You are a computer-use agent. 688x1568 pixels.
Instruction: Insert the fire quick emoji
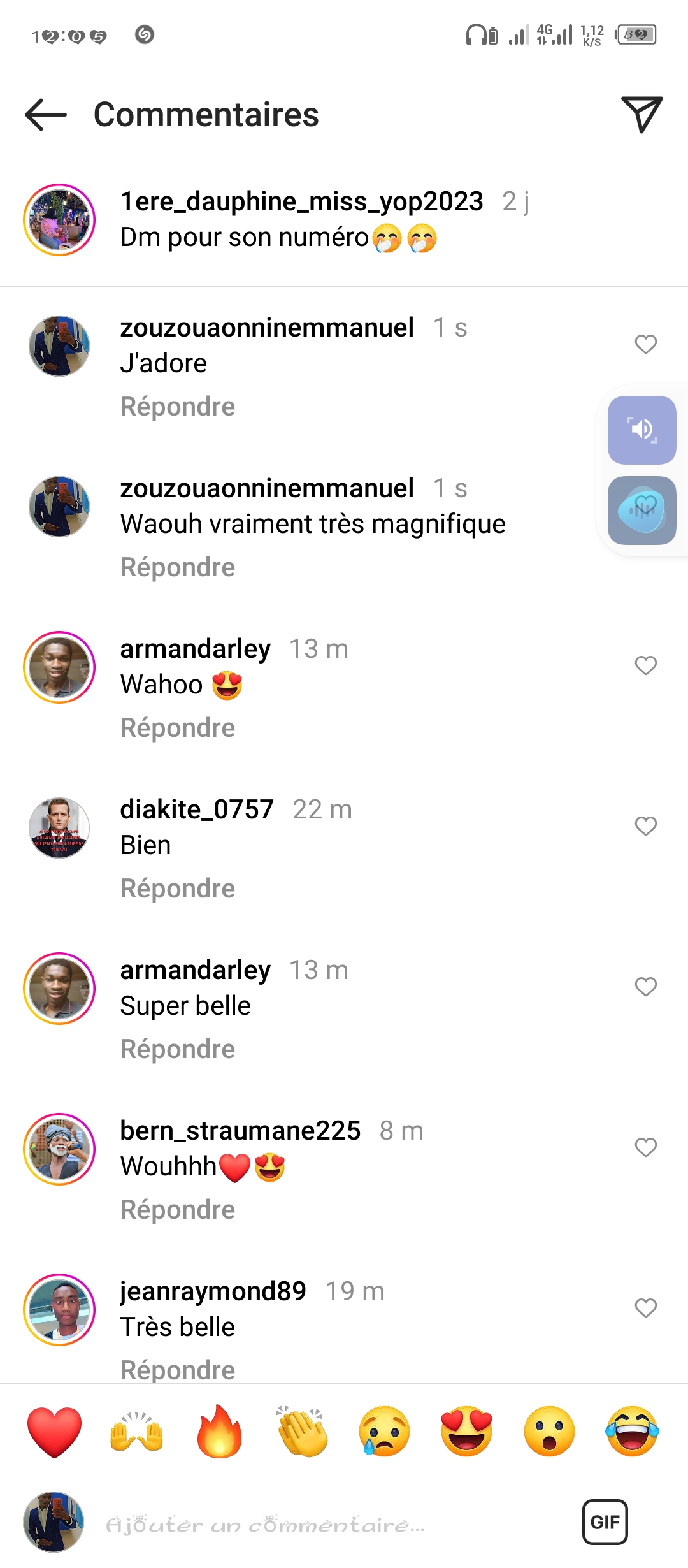[x=220, y=1432]
